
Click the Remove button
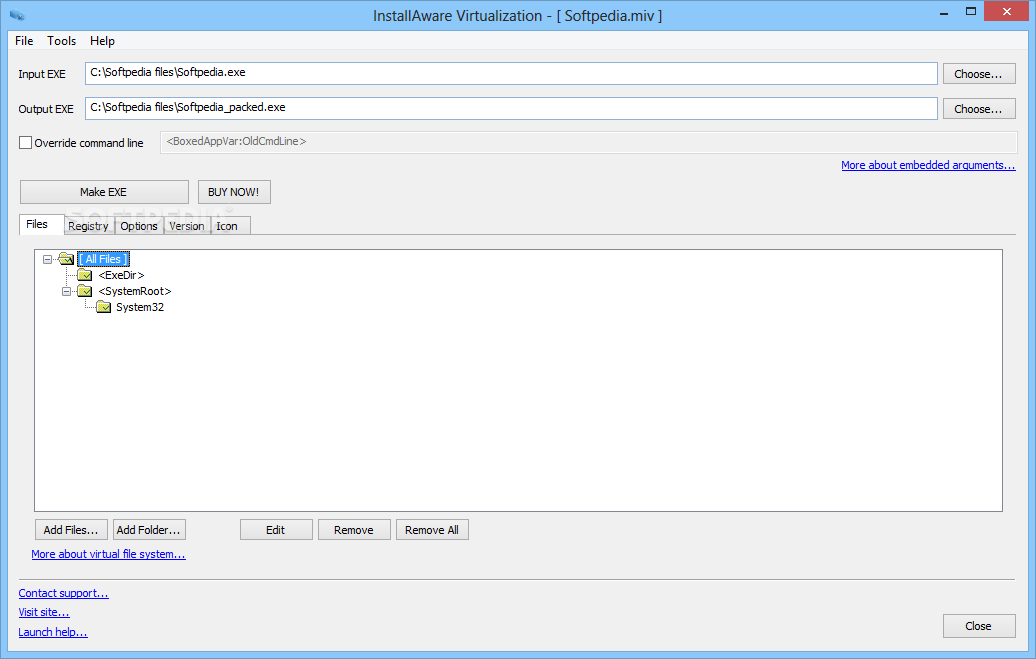click(x=353, y=530)
